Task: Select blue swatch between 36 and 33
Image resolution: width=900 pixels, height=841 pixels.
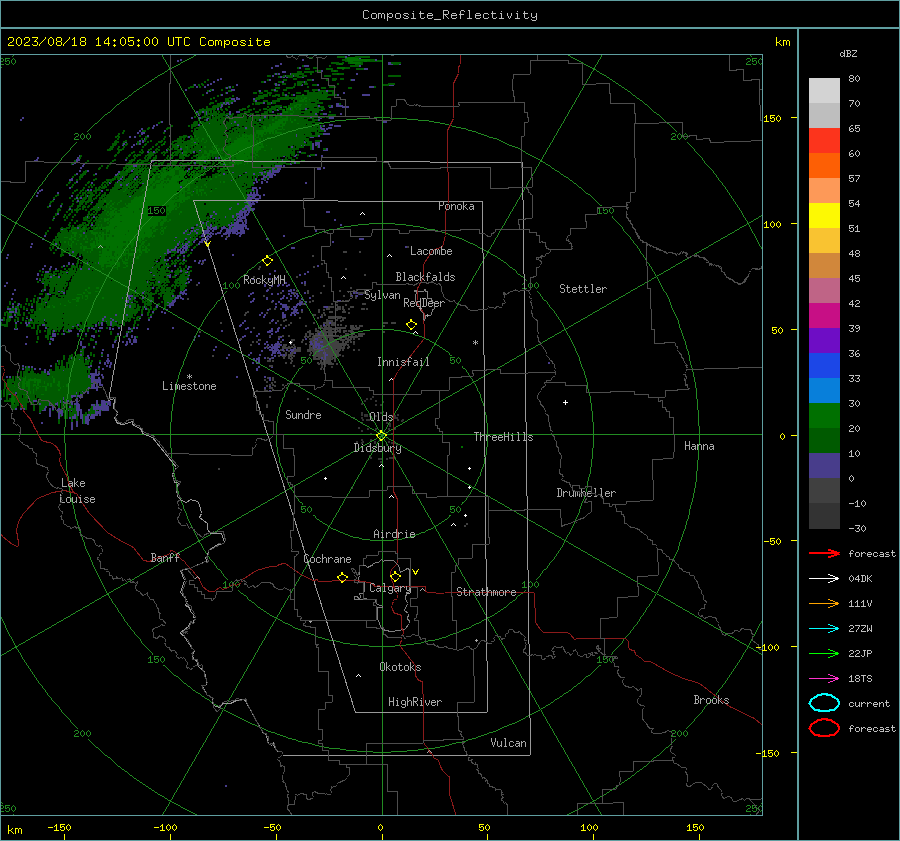Action: 824,365
